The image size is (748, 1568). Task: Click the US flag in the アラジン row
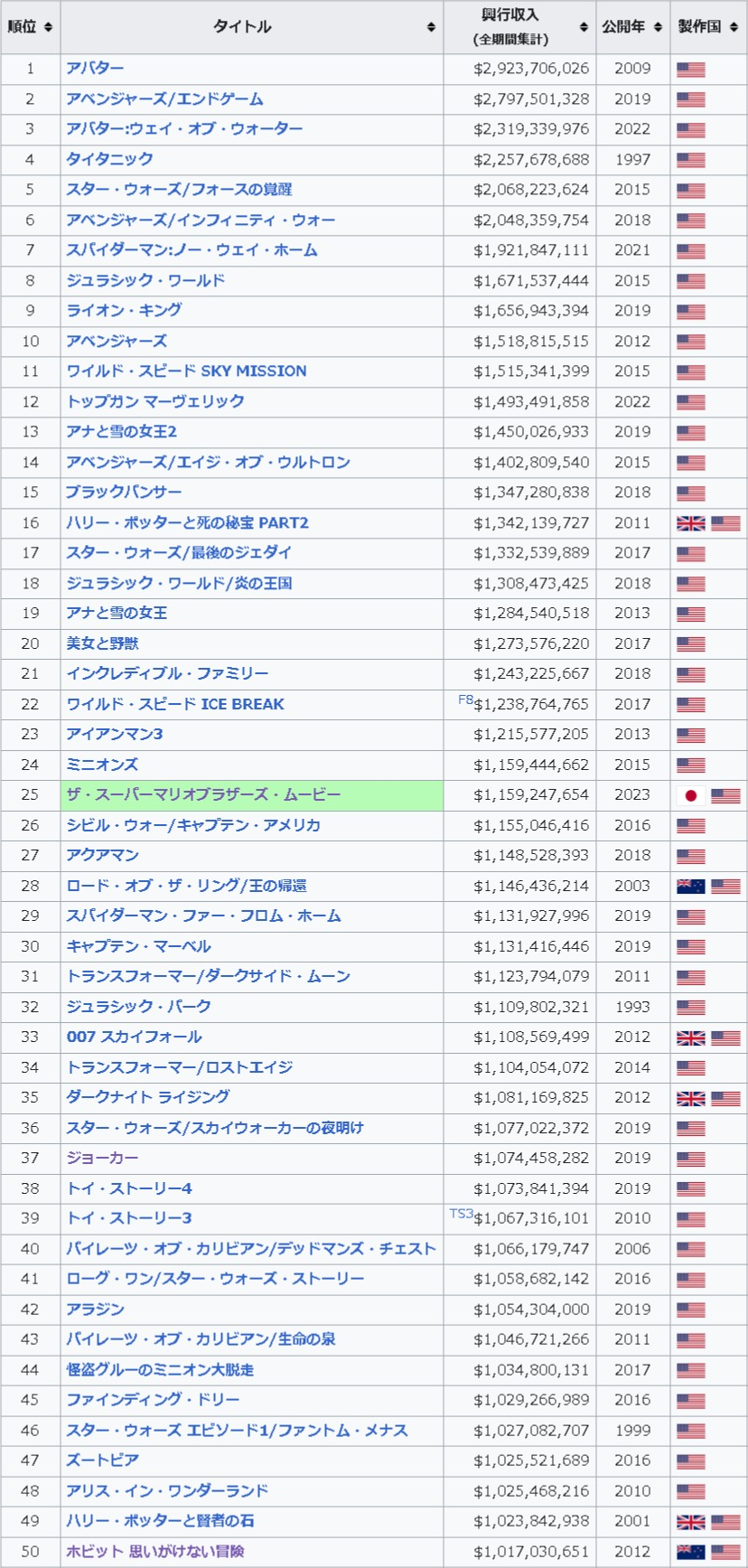691,1310
